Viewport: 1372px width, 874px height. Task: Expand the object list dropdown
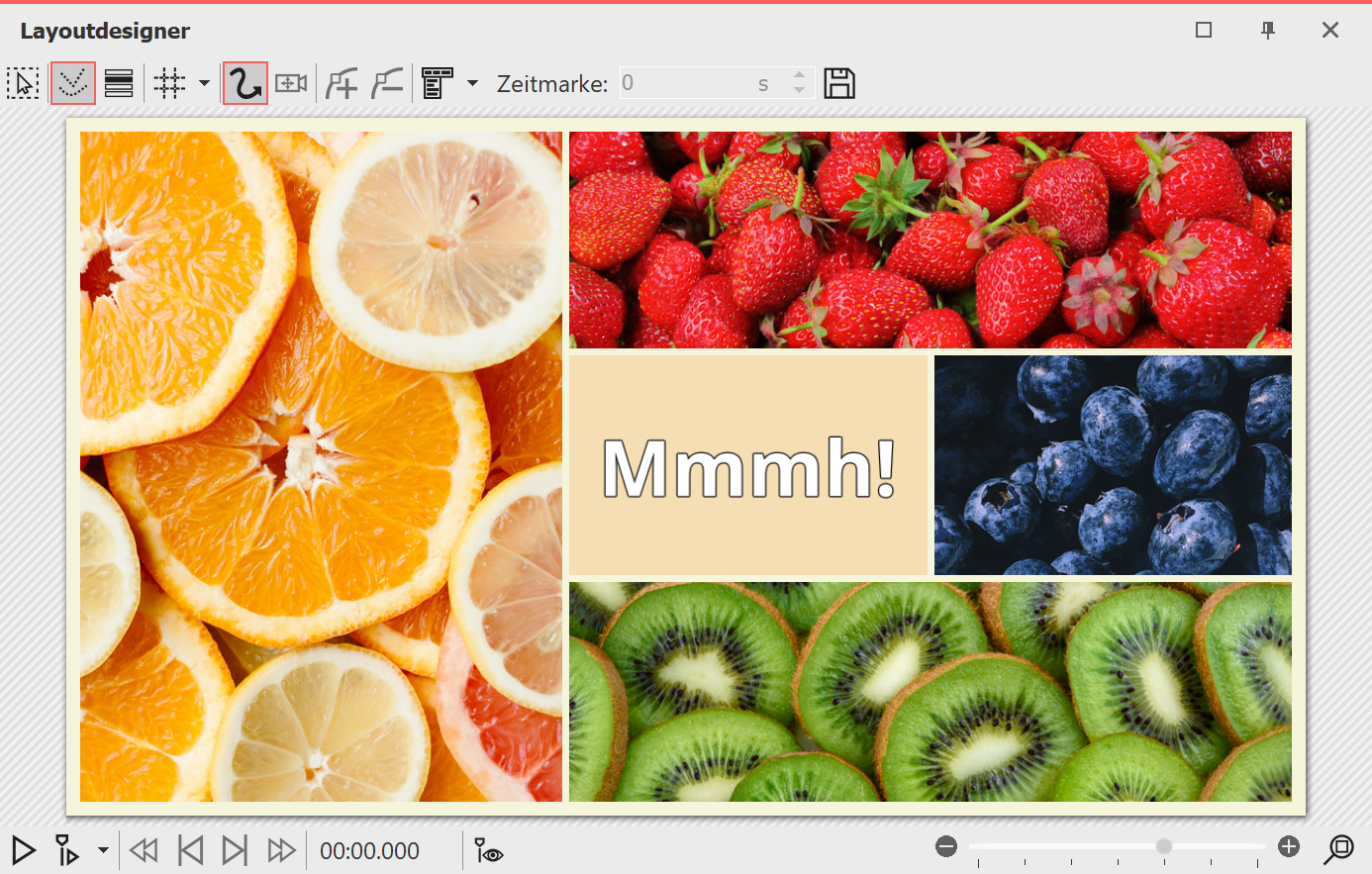472,83
